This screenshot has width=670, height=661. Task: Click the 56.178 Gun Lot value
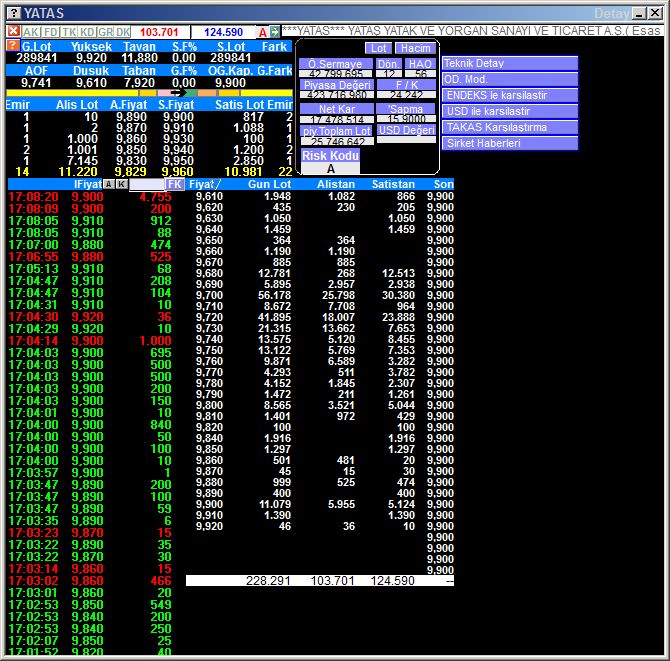coord(274,295)
